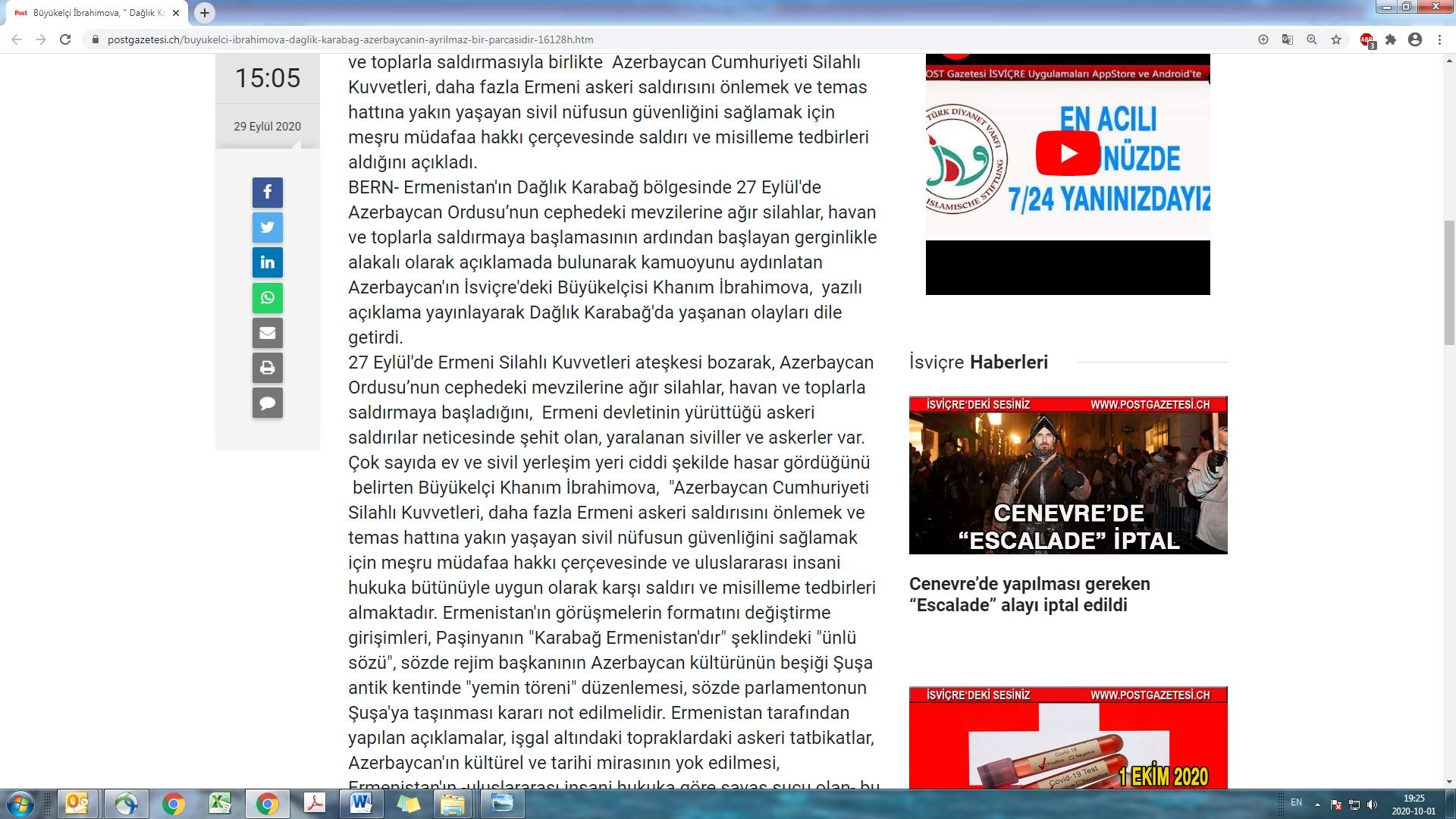Open the Cenevre'de Escalade iptal thumbnail

point(1068,475)
